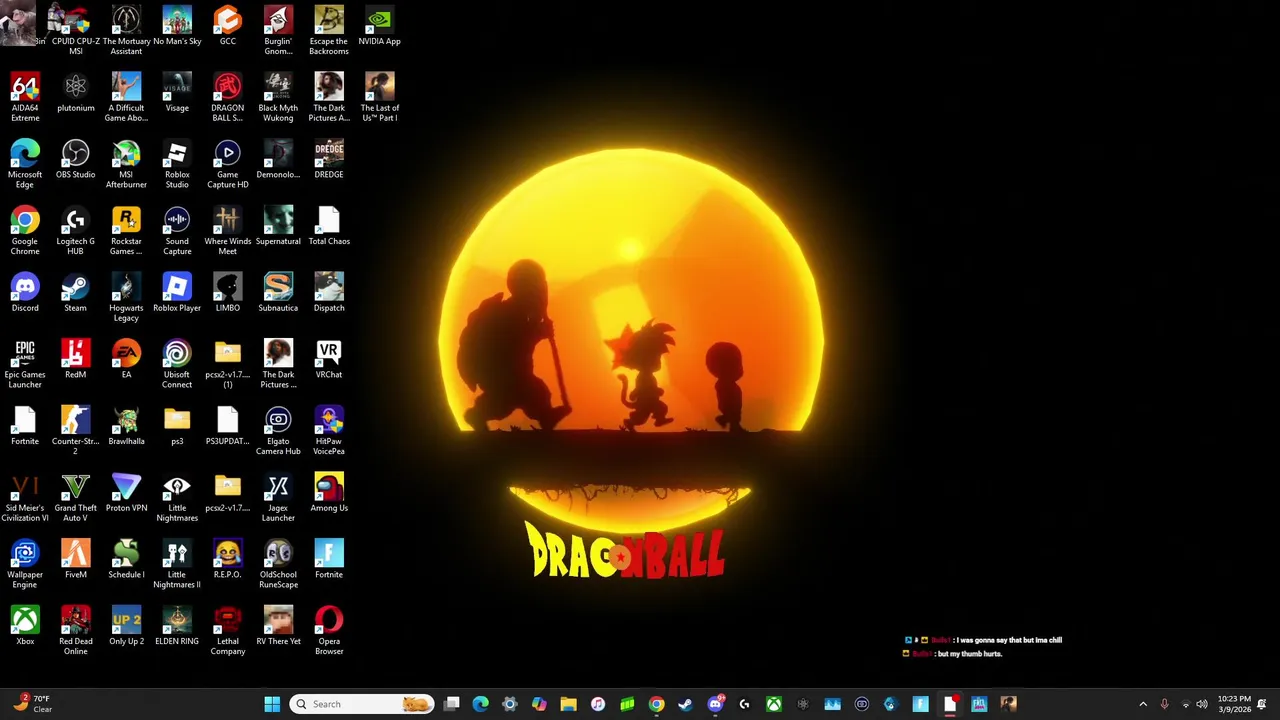Select the VRChat desktop shortcut

(329, 360)
